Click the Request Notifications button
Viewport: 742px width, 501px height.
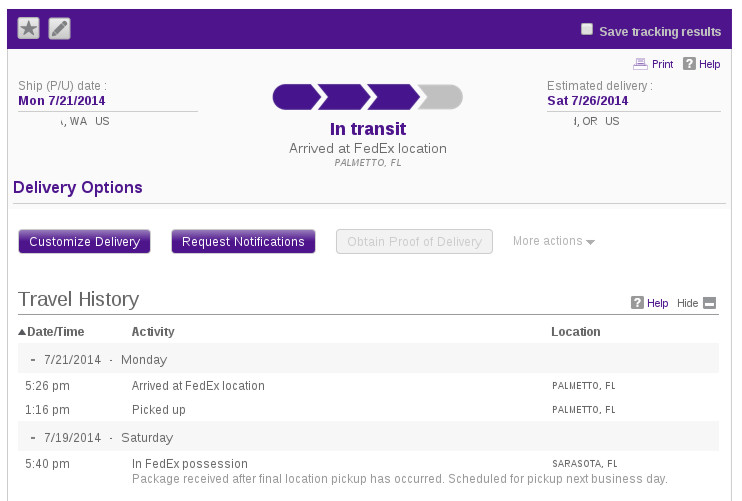(243, 242)
